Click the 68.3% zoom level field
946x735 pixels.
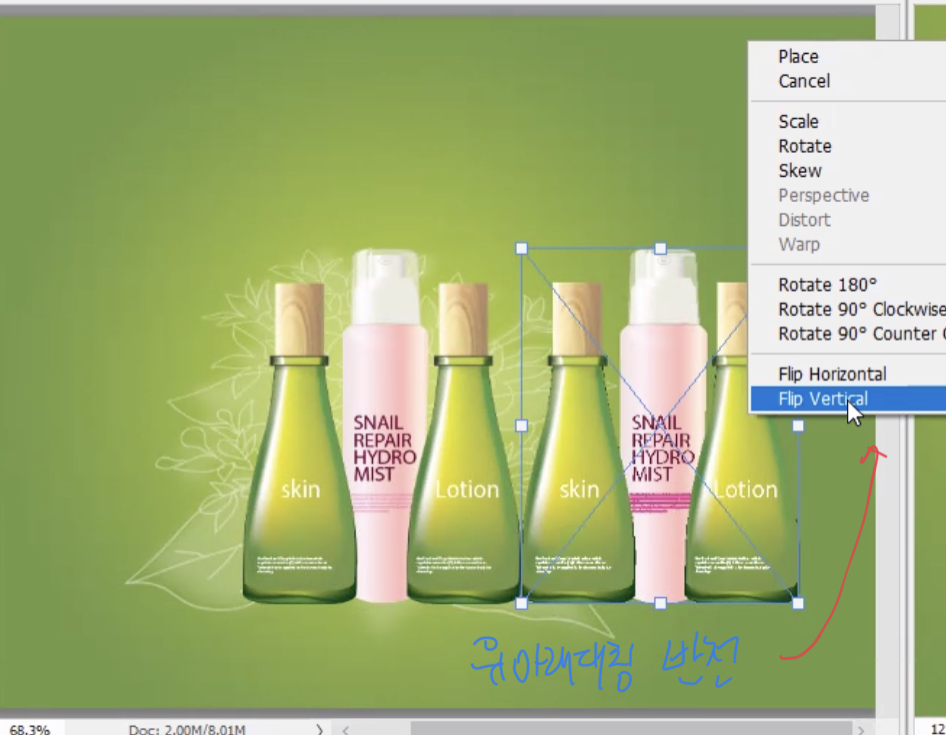tap(30, 728)
